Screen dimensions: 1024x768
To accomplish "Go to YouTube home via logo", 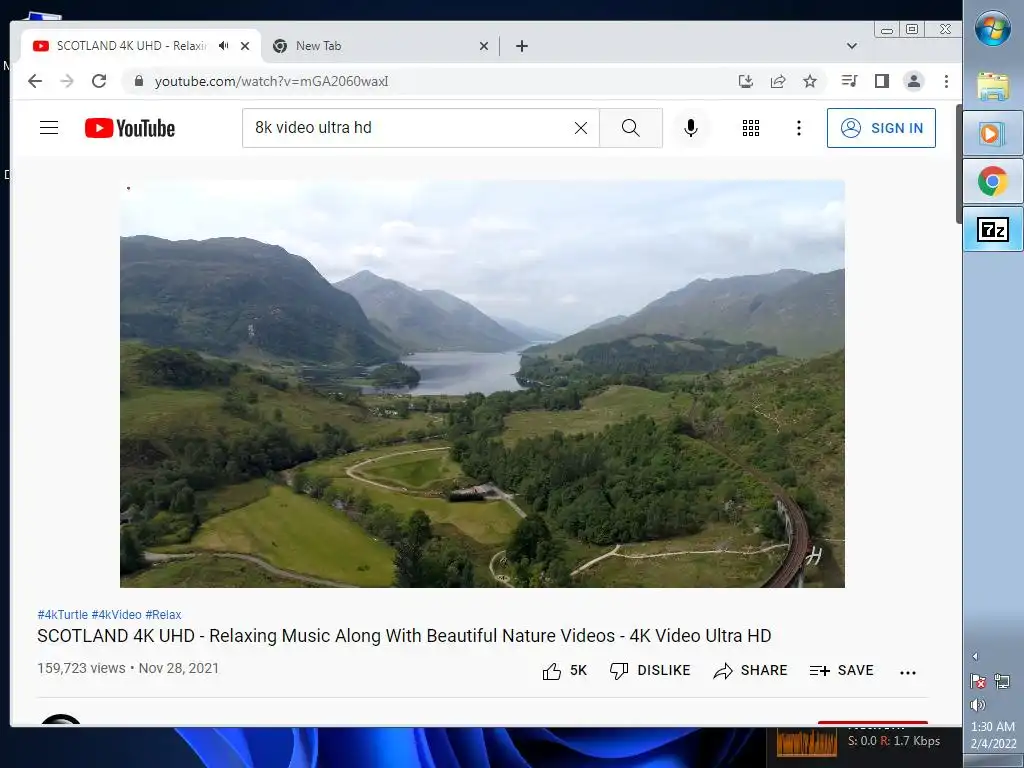I will click(x=130, y=128).
